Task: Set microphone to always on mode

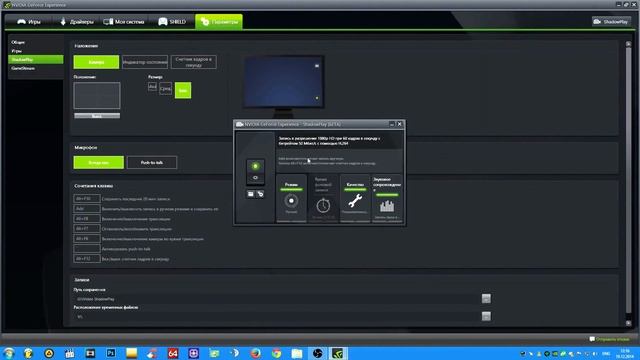Action: tap(98, 162)
